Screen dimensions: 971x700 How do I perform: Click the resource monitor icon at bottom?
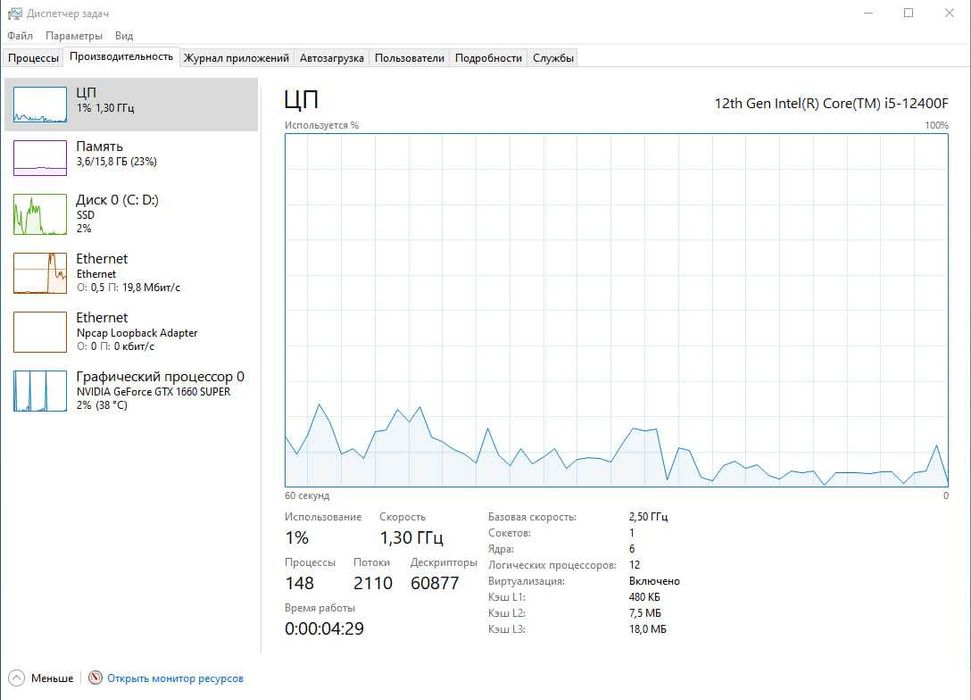(x=96, y=678)
